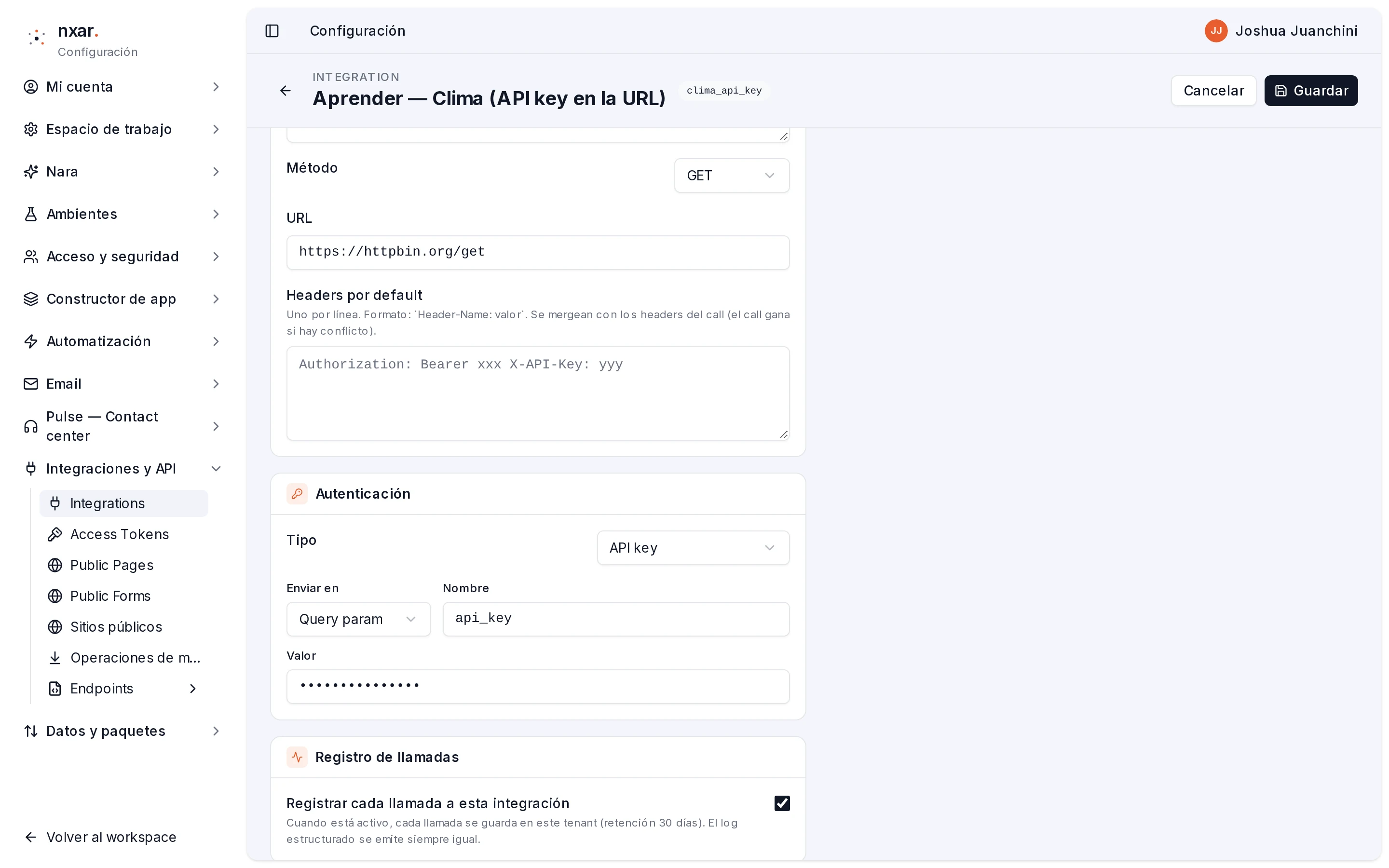The image size is (1389, 868).
Task: Collapse Integraciones y API section
Action: pos(216,469)
